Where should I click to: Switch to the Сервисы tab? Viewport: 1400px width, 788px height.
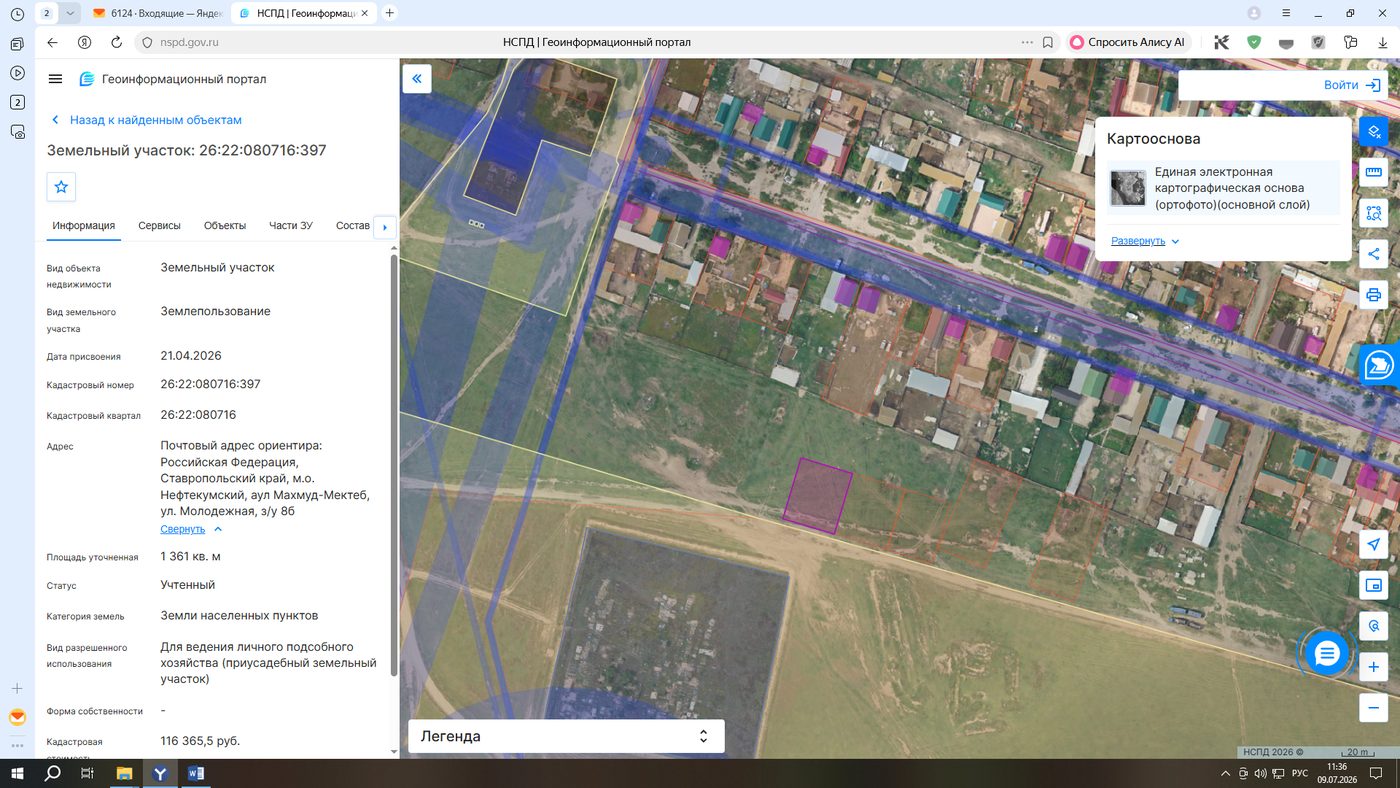tap(159, 226)
